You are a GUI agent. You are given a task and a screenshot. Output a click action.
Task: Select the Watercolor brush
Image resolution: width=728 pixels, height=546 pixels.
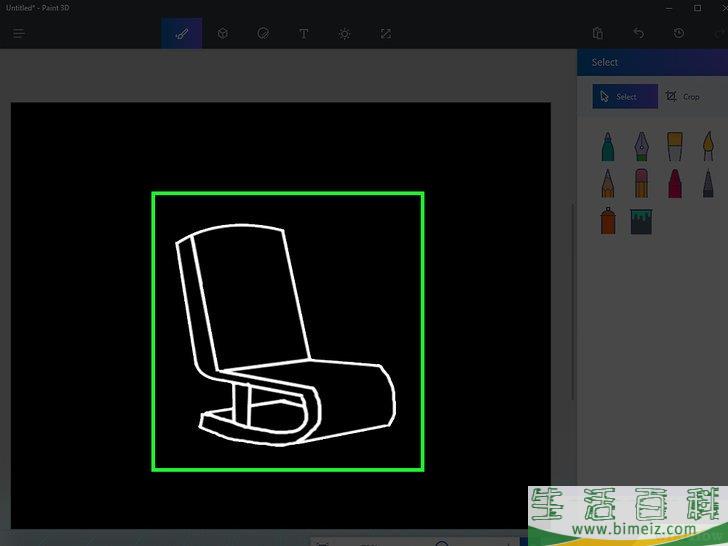tap(708, 147)
